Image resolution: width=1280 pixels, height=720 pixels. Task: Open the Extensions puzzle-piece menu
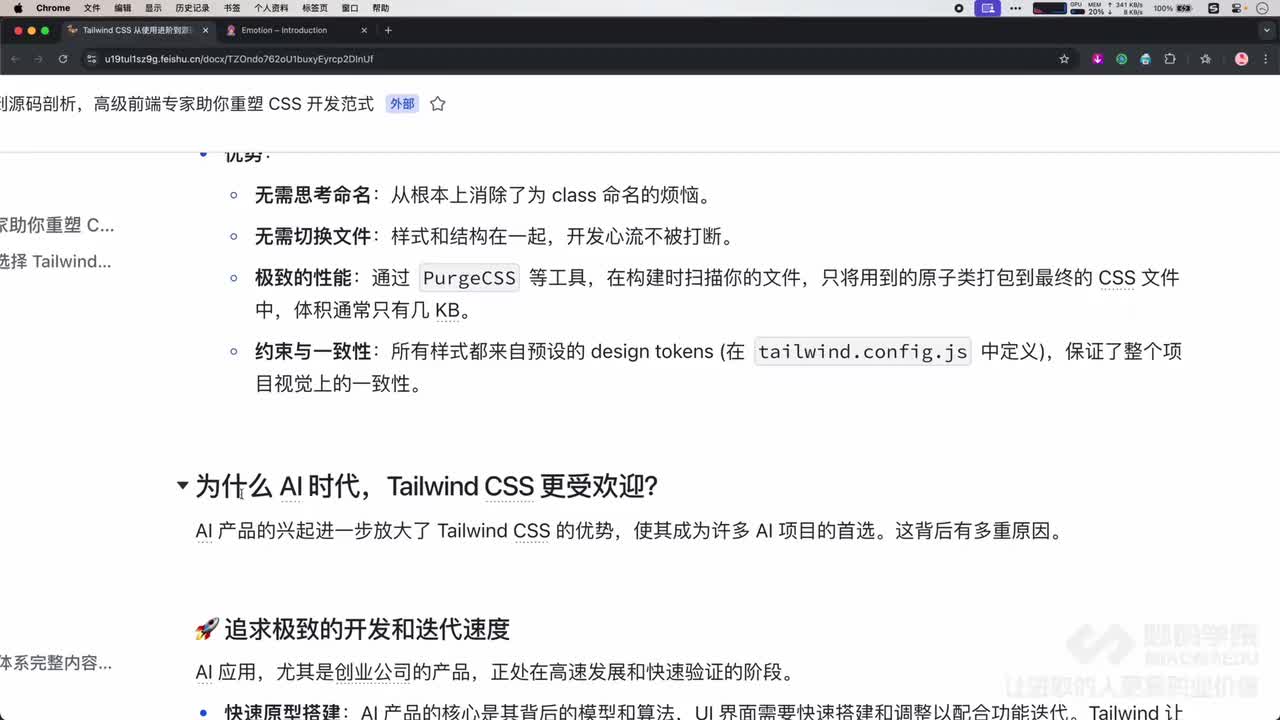pyautogui.click(x=1170, y=59)
